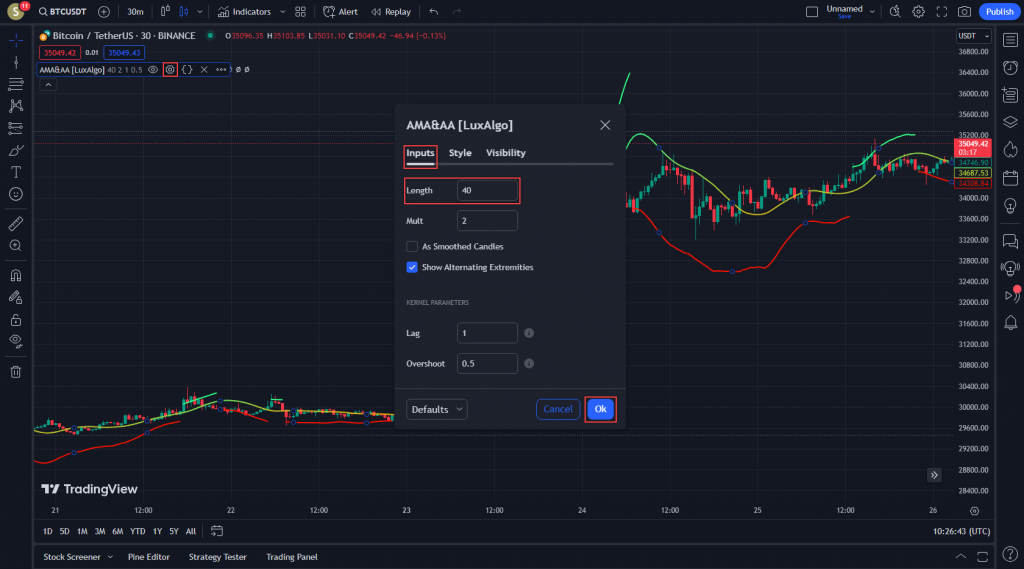Uncheck Show Alternating Extremities
This screenshot has height=569, width=1024.
(x=412, y=267)
